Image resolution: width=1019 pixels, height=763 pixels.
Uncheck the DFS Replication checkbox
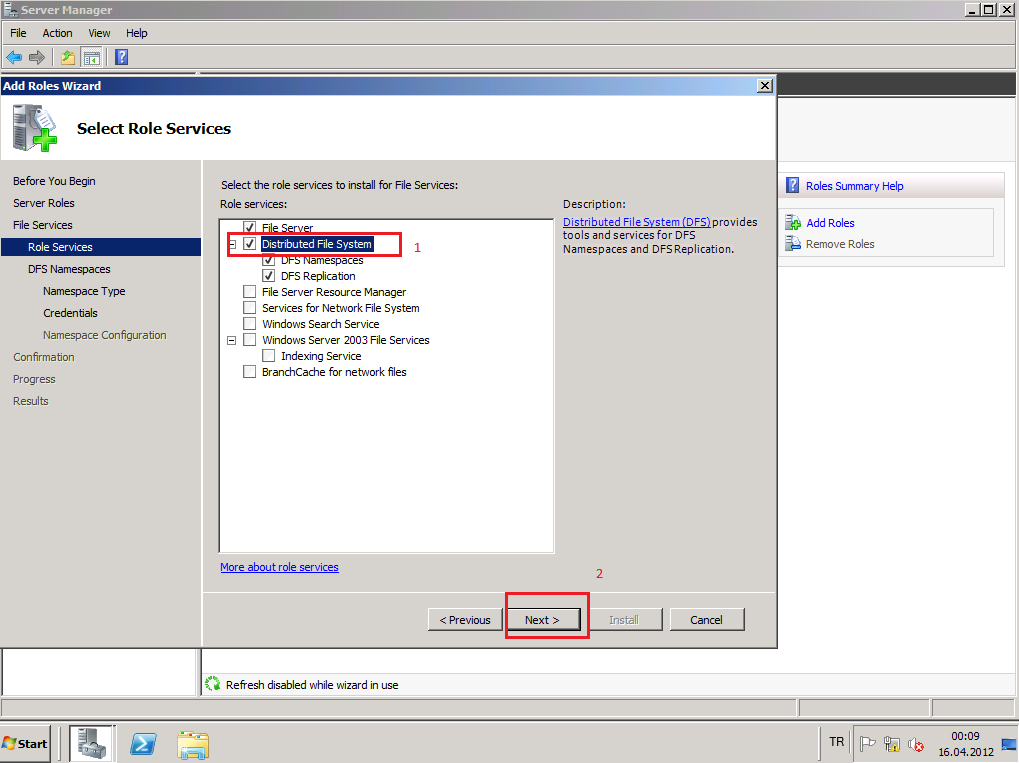tap(269, 276)
